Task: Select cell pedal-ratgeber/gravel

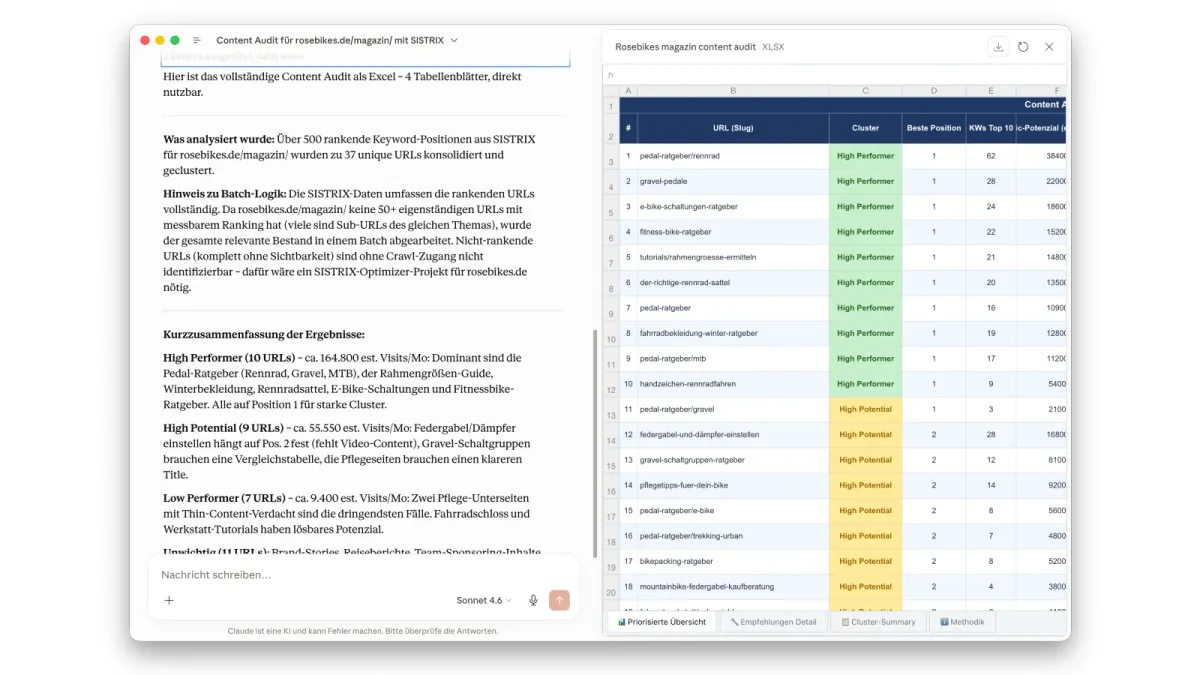Action: click(733, 409)
